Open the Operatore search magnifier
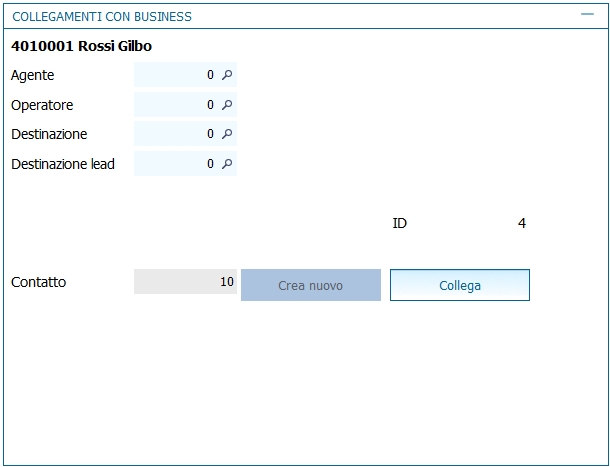The image size is (610, 467). (227, 105)
